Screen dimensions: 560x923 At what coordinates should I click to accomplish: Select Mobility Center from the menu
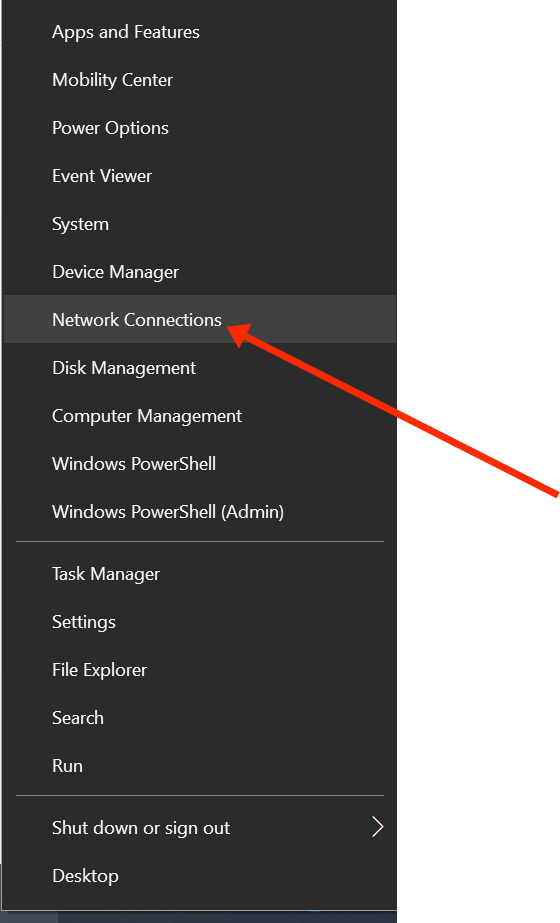pos(200,80)
